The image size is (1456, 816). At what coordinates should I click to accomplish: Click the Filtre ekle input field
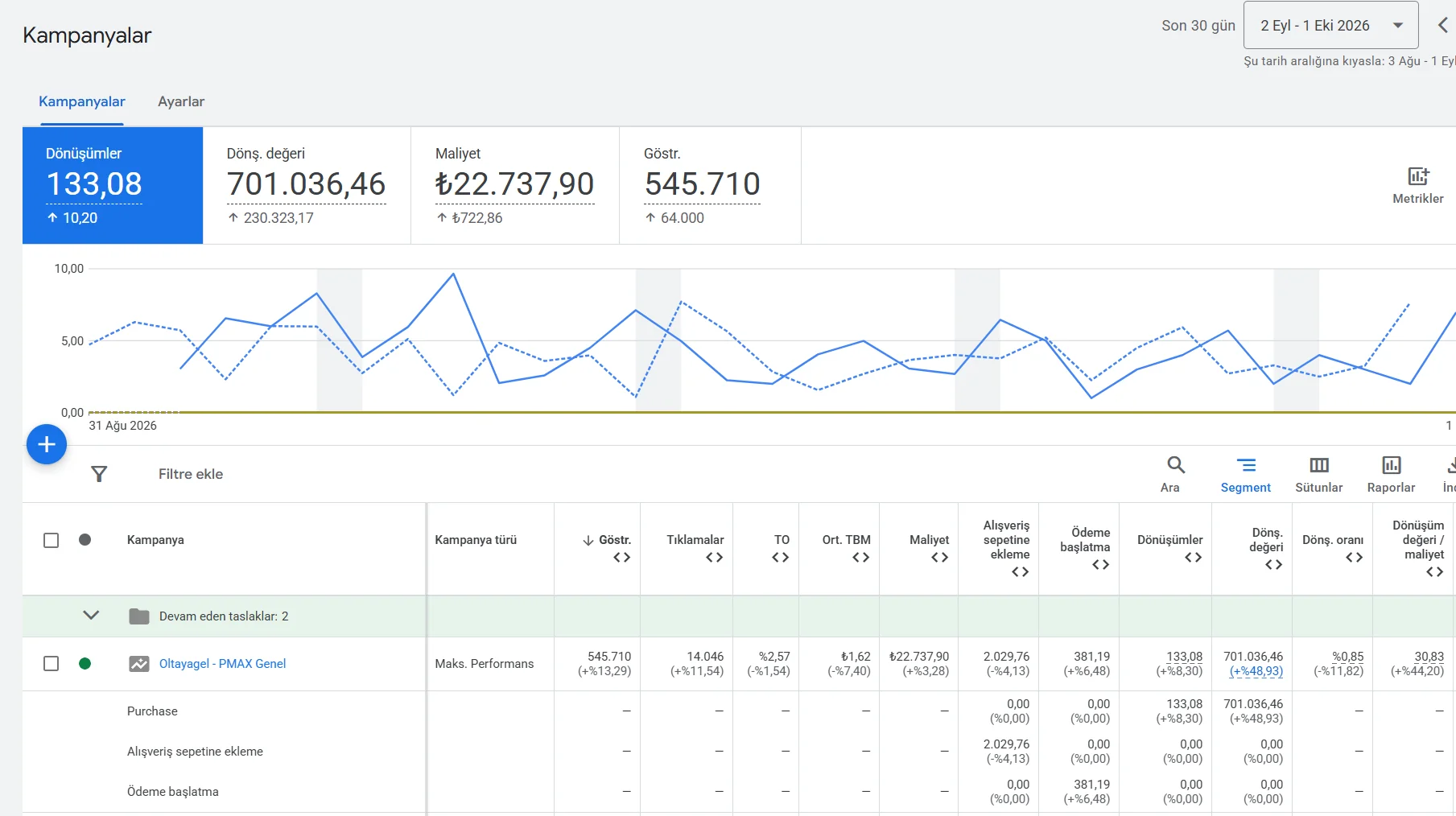coord(191,474)
